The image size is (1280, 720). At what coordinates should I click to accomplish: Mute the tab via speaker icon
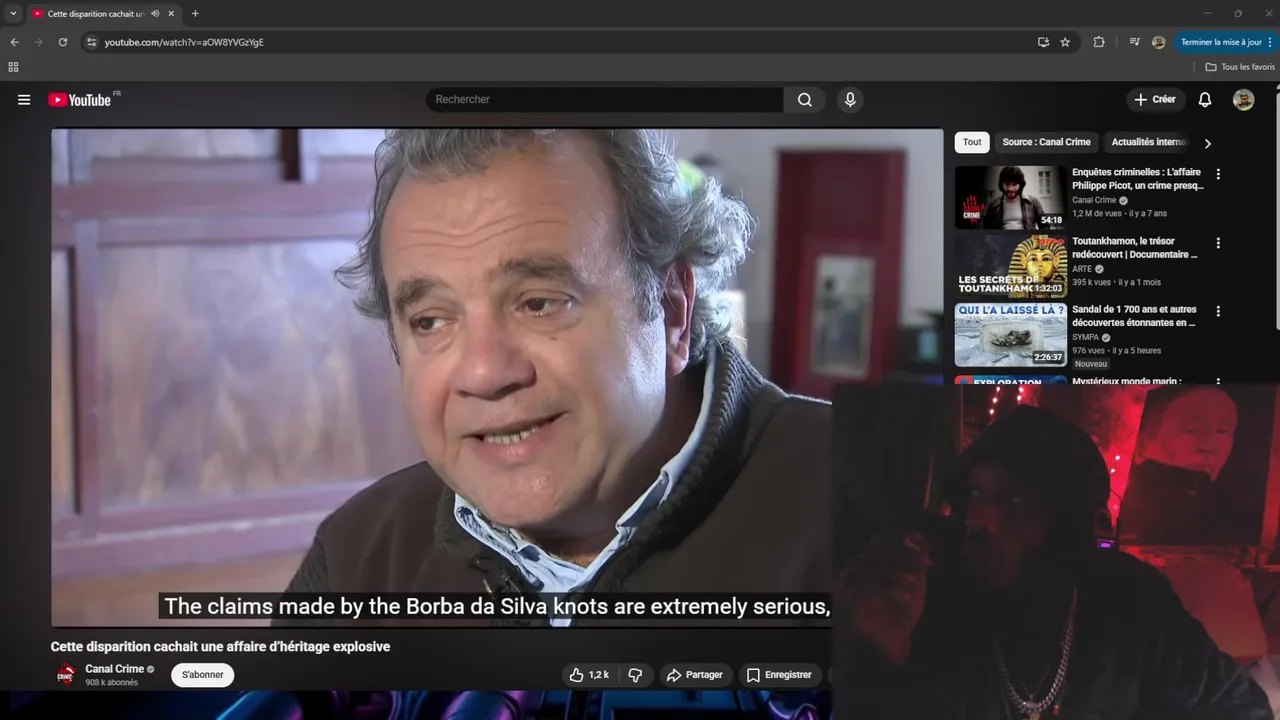point(155,14)
